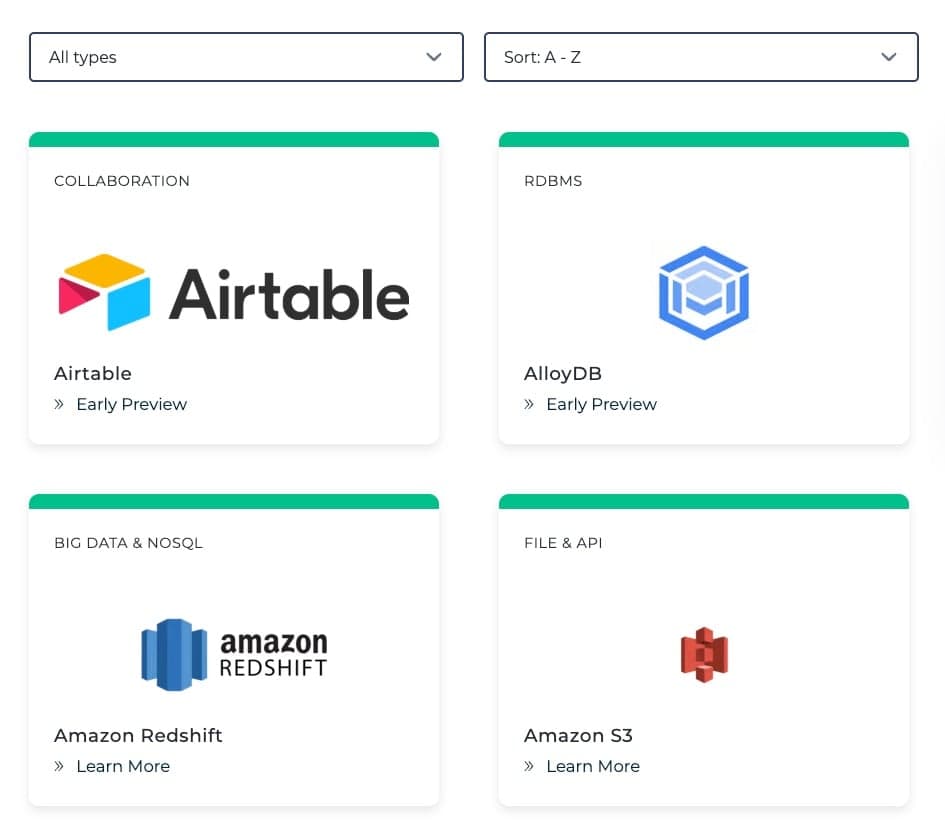Click double-chevron icon beside AlloyDB Early Preview
Screen dimensions: 945x832
(x=529, y=404)
